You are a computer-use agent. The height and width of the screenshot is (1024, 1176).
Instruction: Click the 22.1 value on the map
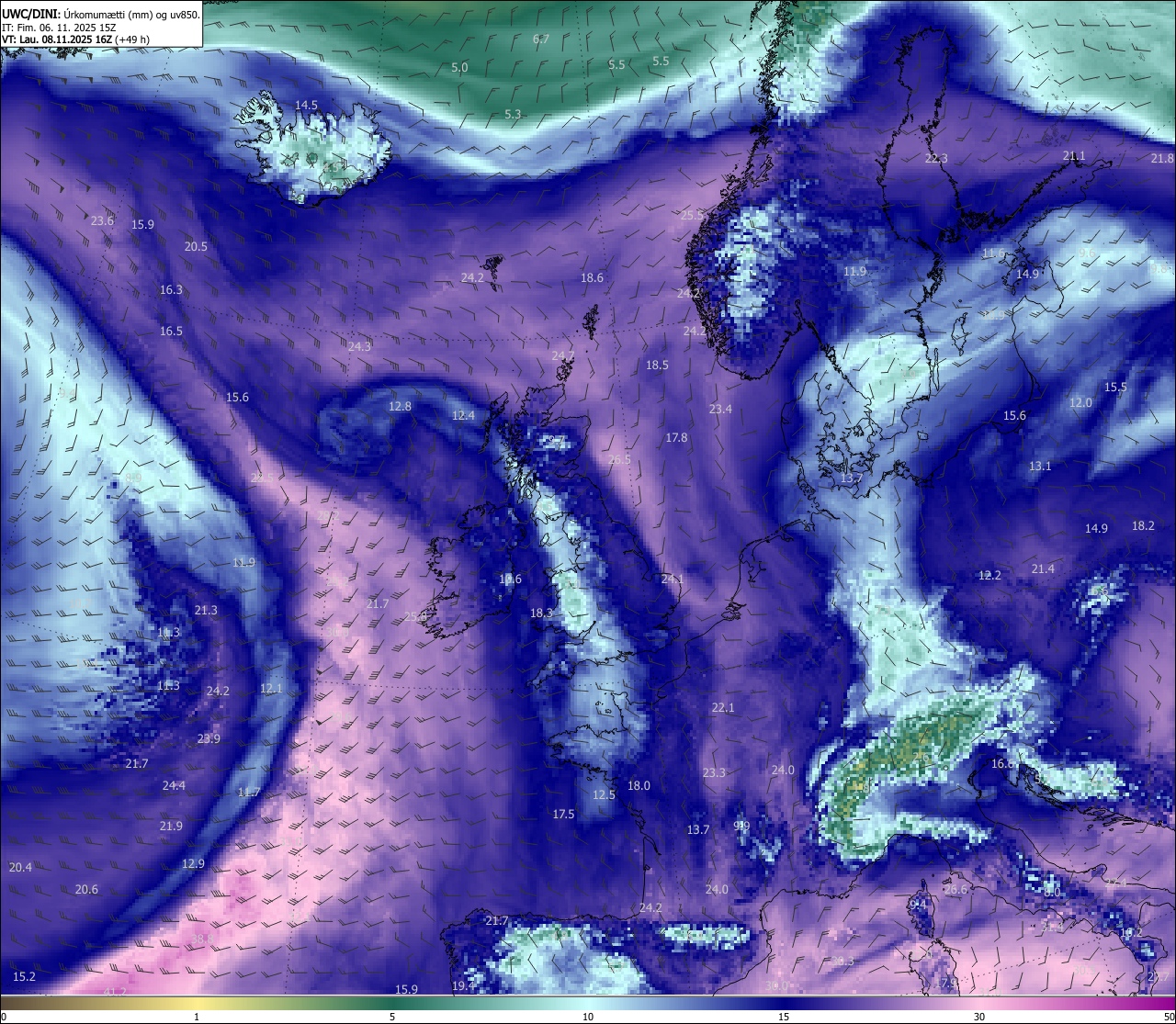[723, 707]
